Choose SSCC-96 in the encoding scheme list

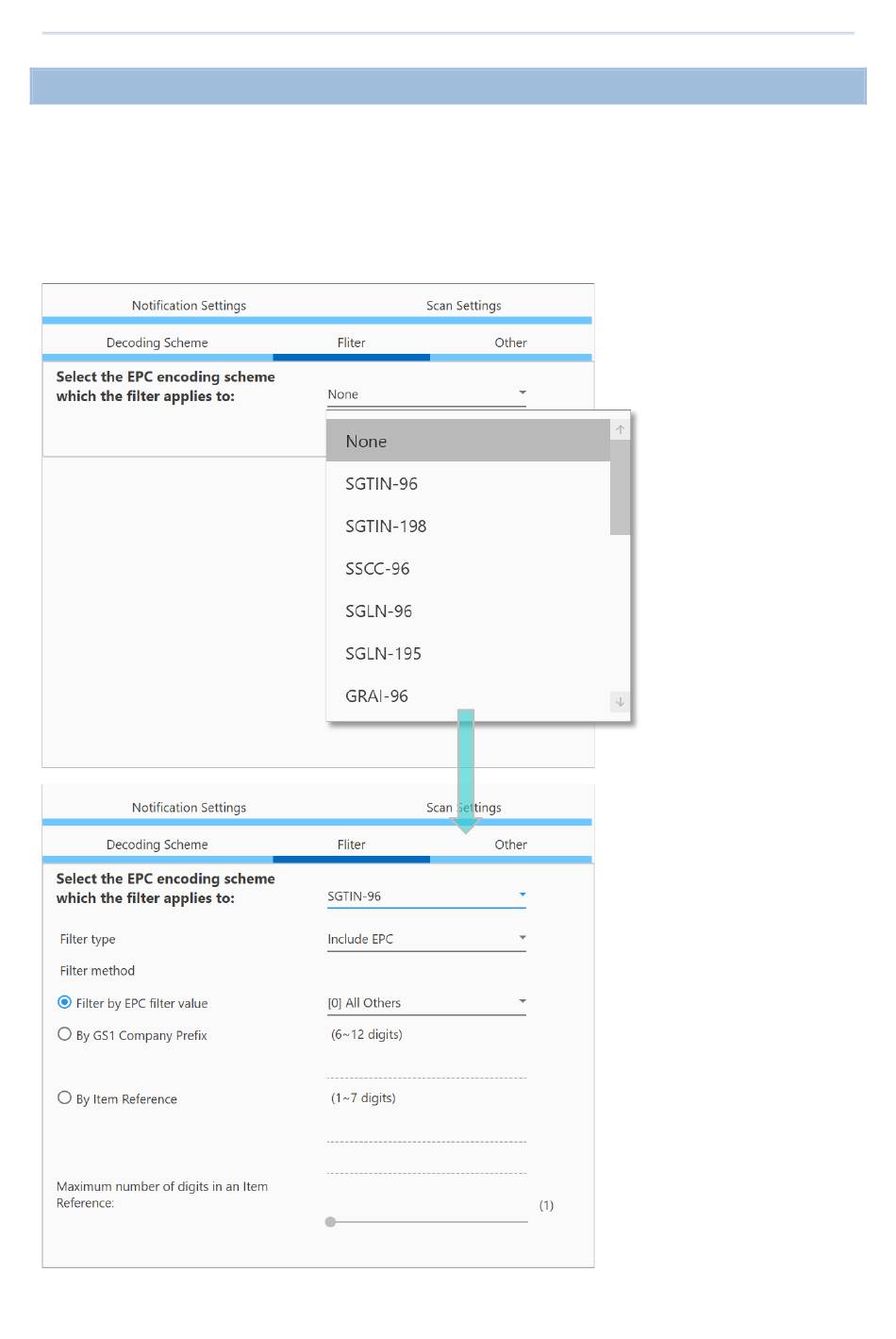click(377, 569)
